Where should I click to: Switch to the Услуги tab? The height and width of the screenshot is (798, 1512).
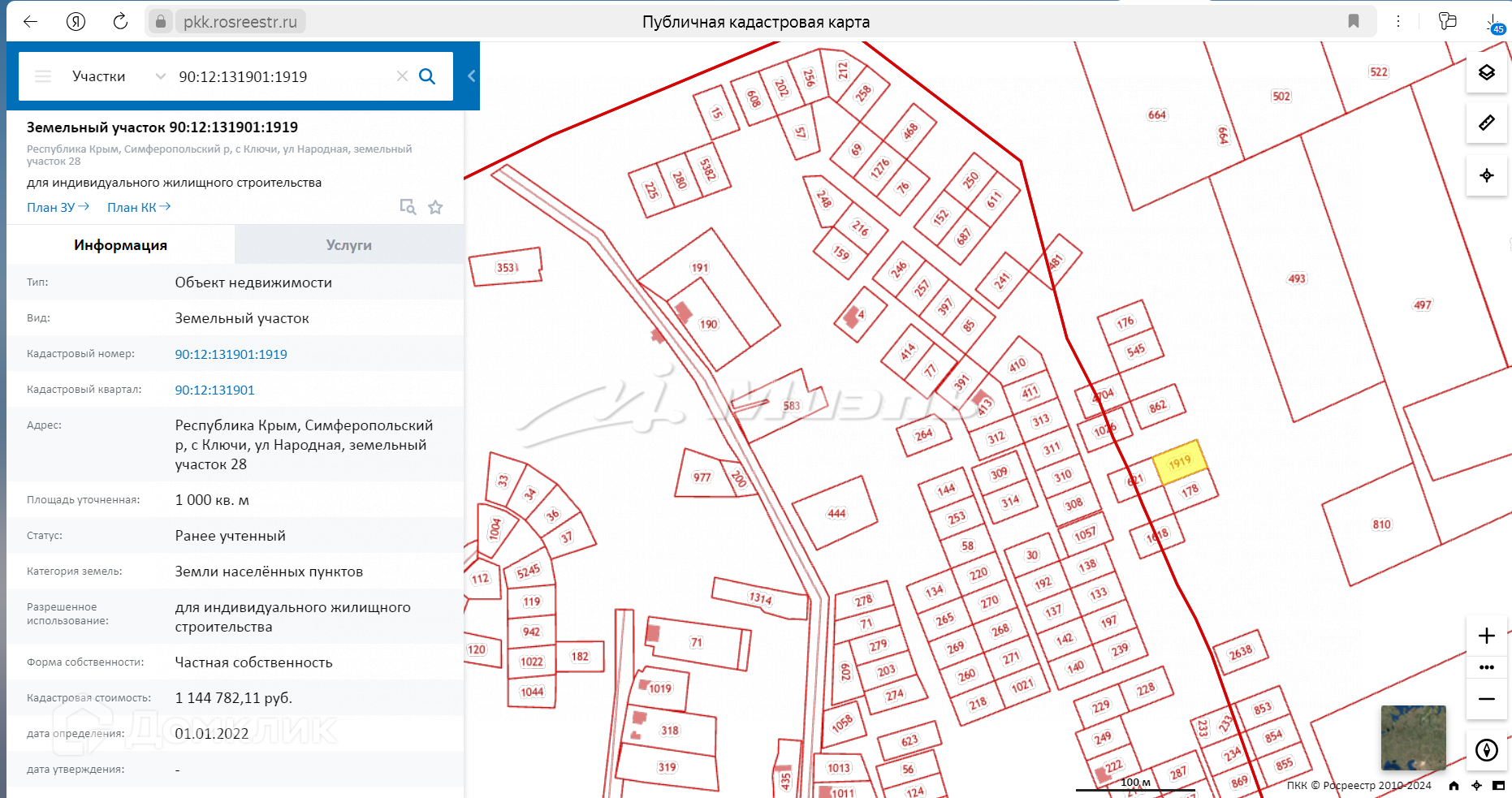pos(348,245)
